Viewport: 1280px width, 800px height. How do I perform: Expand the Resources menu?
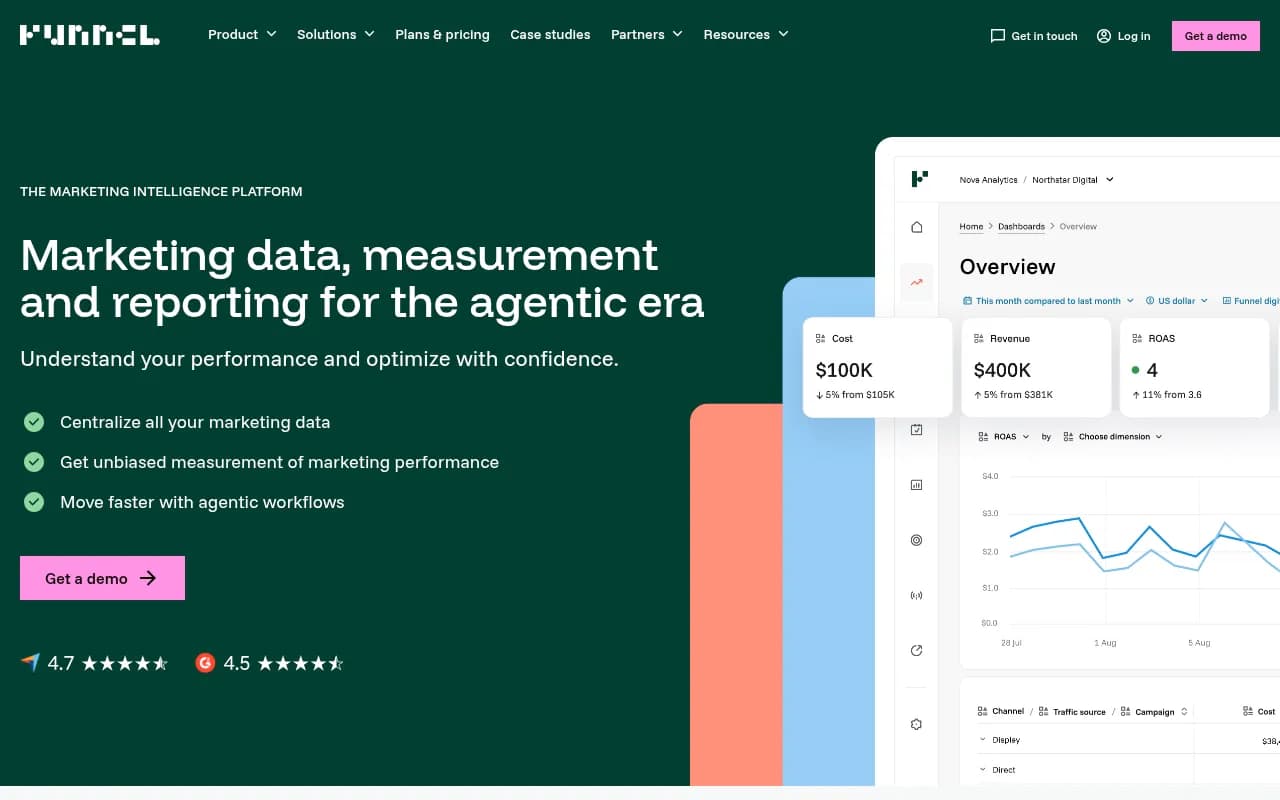(x=746, y=35)
